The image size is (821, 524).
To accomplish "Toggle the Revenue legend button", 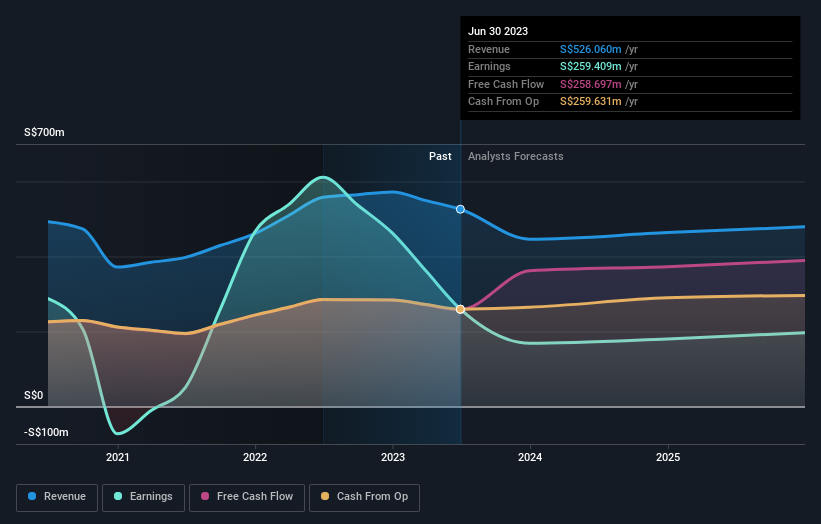I will (x=57, y=497).
